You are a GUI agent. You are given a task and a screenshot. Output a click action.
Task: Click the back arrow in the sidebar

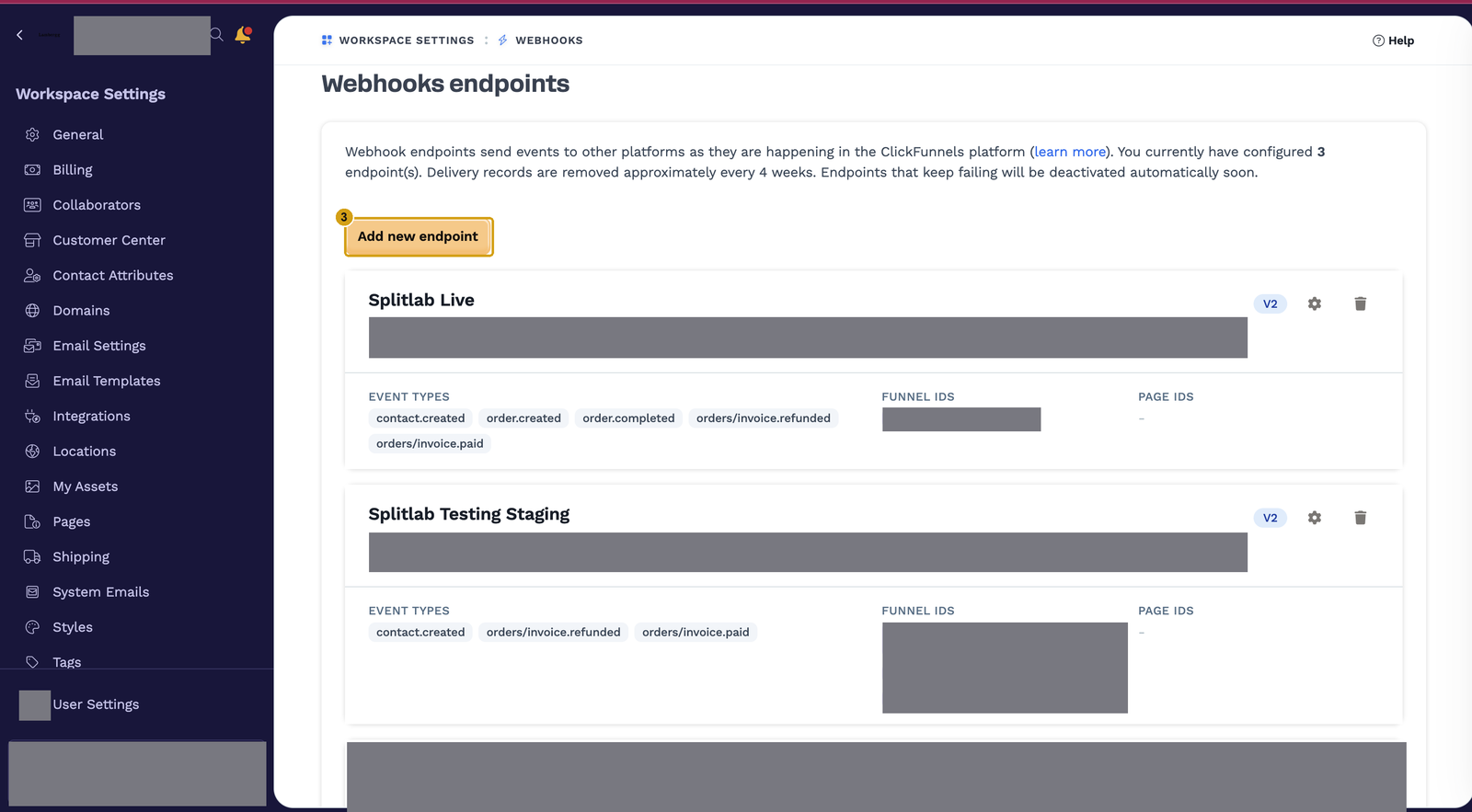[x=19, y=35]
